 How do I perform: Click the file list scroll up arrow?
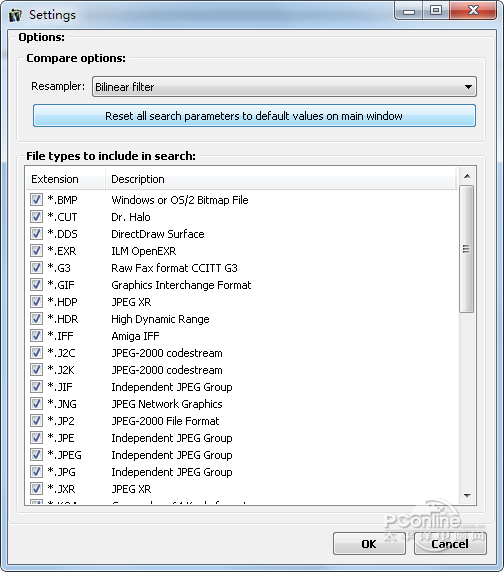click(x=467, y=177)
